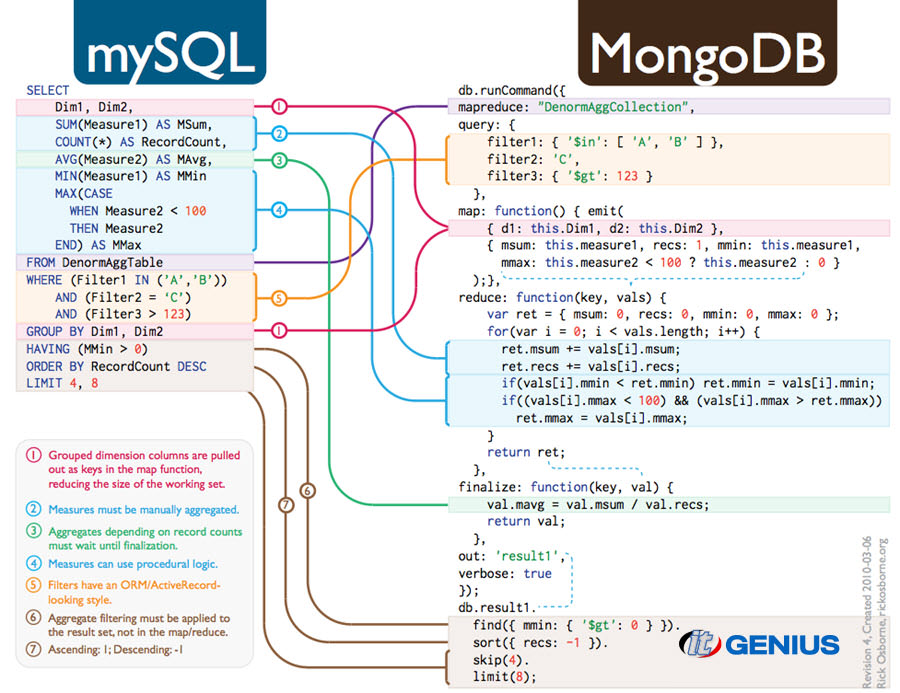Click the 'END) AS MMax' line

tap(98, 245)
